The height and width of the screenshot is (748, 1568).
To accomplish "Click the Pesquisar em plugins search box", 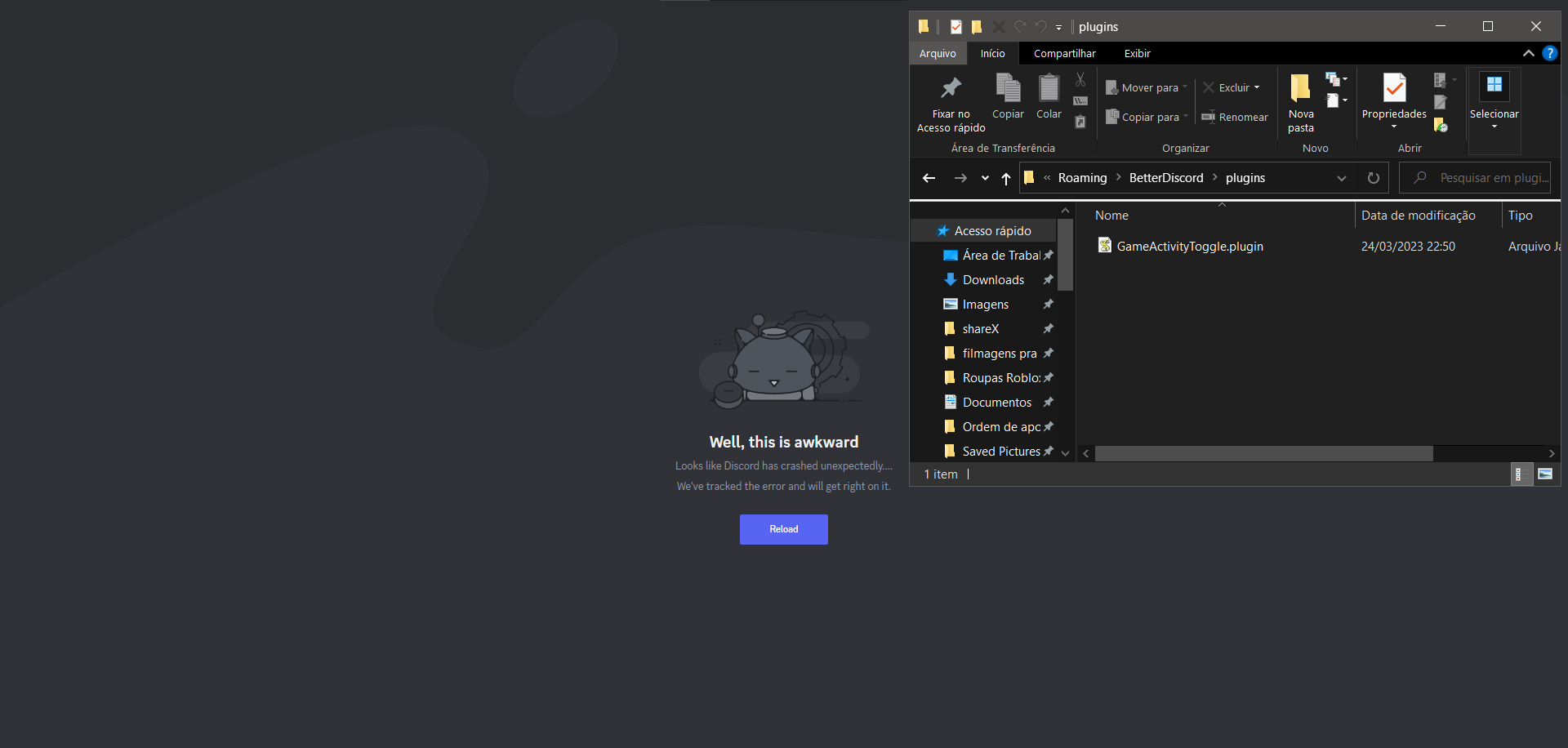I will click(x=1476, y=178).
